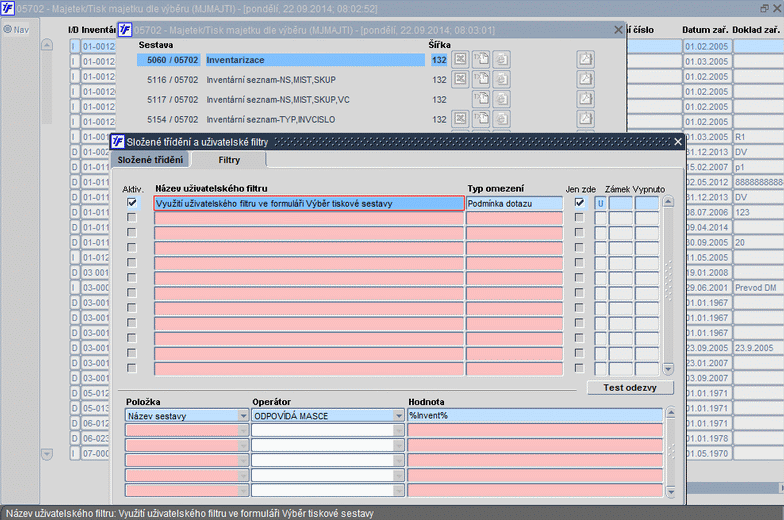Open Inventarizace report as HTML in browser

(x=502, y=60)
